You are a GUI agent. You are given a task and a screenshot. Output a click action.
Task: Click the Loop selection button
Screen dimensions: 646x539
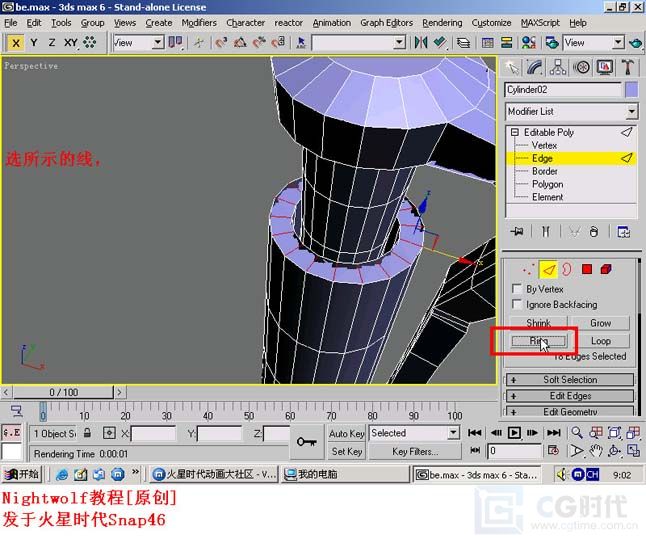[601, 341]
